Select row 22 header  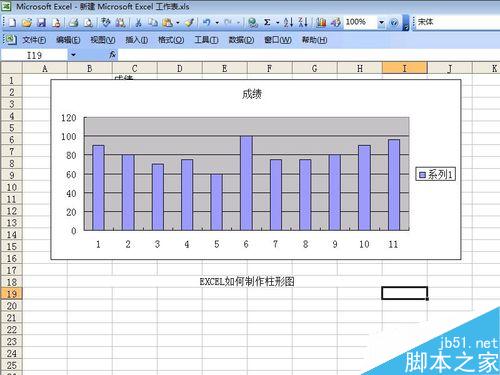[x=11, y=329]
